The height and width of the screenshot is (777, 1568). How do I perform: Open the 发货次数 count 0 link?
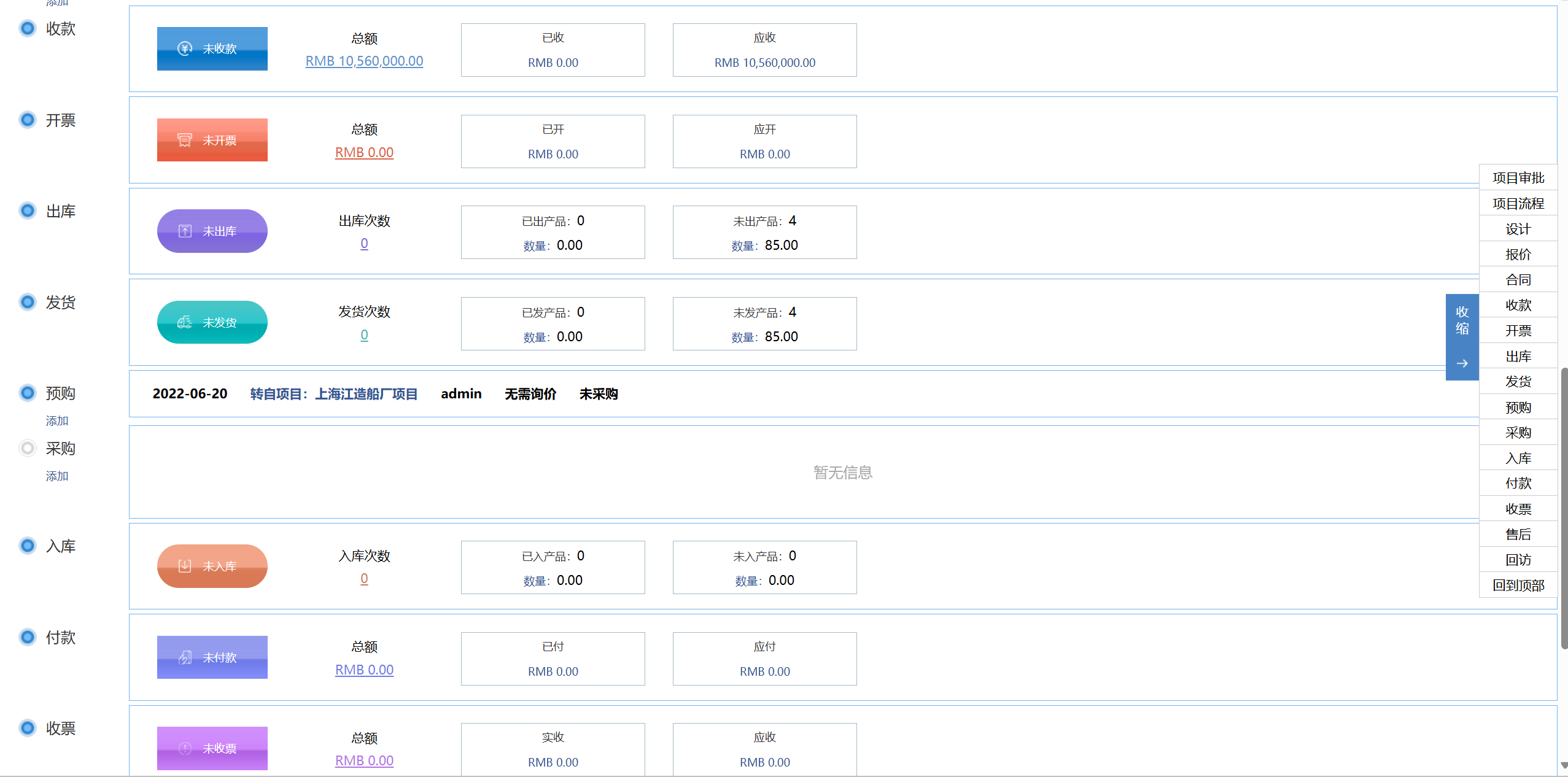click(x=364, y=335)
